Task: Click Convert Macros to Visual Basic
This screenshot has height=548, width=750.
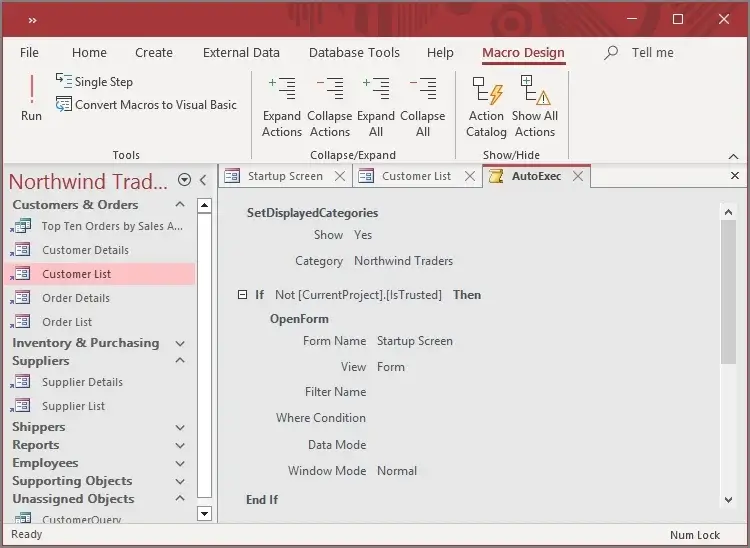Action: [146, 105]
